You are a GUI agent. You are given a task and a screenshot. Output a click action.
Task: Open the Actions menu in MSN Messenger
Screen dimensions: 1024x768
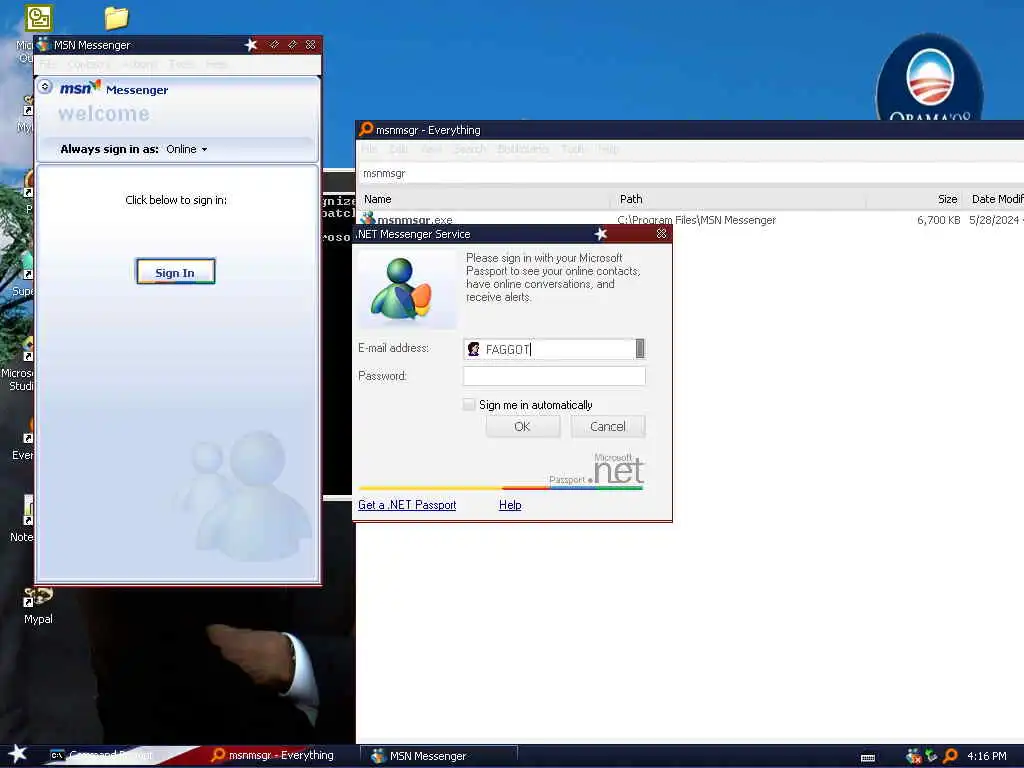point(140,64)
